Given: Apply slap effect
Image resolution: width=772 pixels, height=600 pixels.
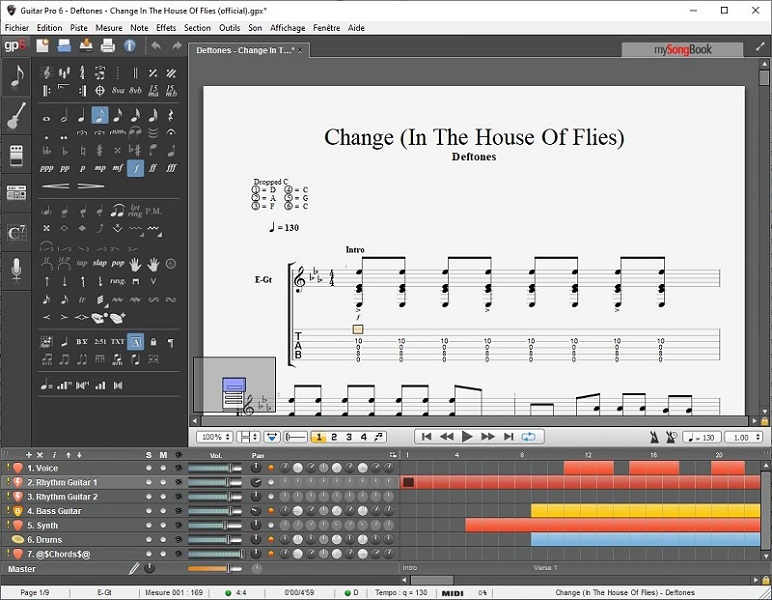Looking at the screenshot, I should pyautogui.click(x=99, y=263).
